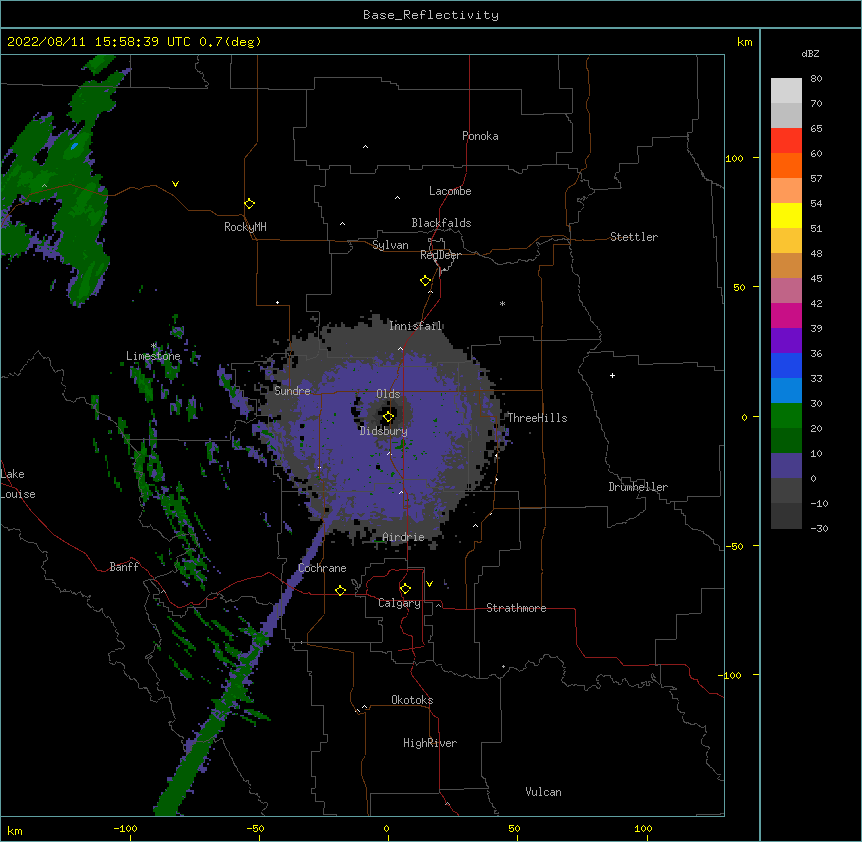Click the RedDeer city label
Image resolution: width=862 pixels, height=842 pixels.
click(440, 255)
